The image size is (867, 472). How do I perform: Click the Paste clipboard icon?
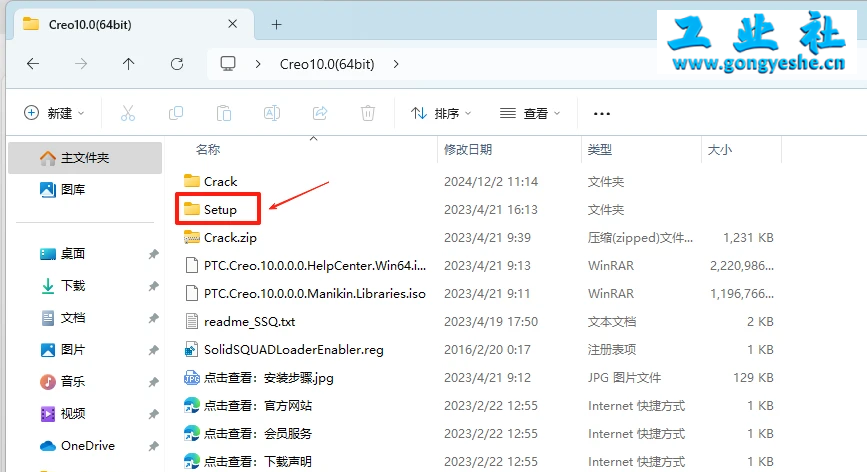(x=224, y=113)
